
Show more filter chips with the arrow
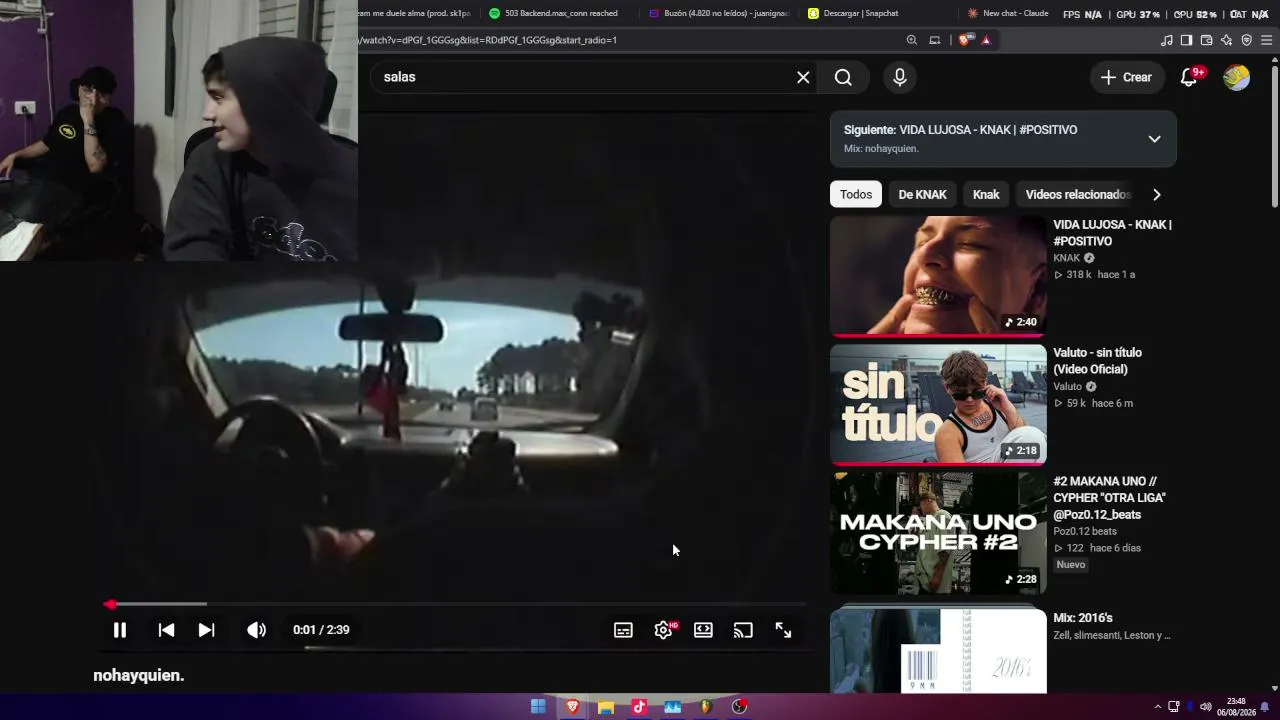[x=1157, y=194]
